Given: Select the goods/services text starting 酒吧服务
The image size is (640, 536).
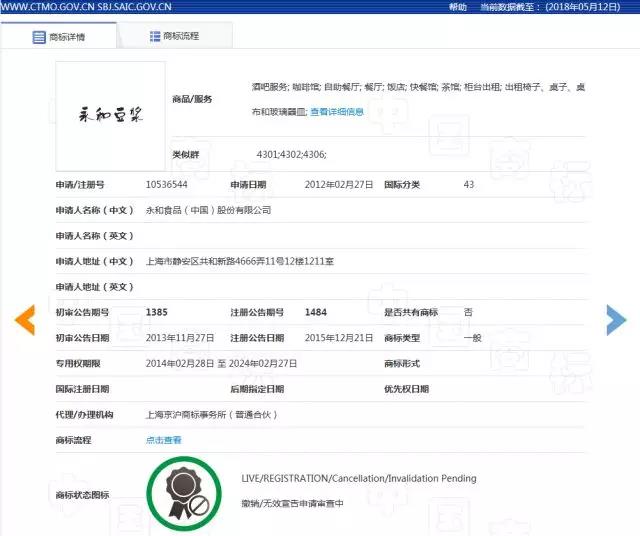Looking at the screenshot, I should click(x=418, y=99).
